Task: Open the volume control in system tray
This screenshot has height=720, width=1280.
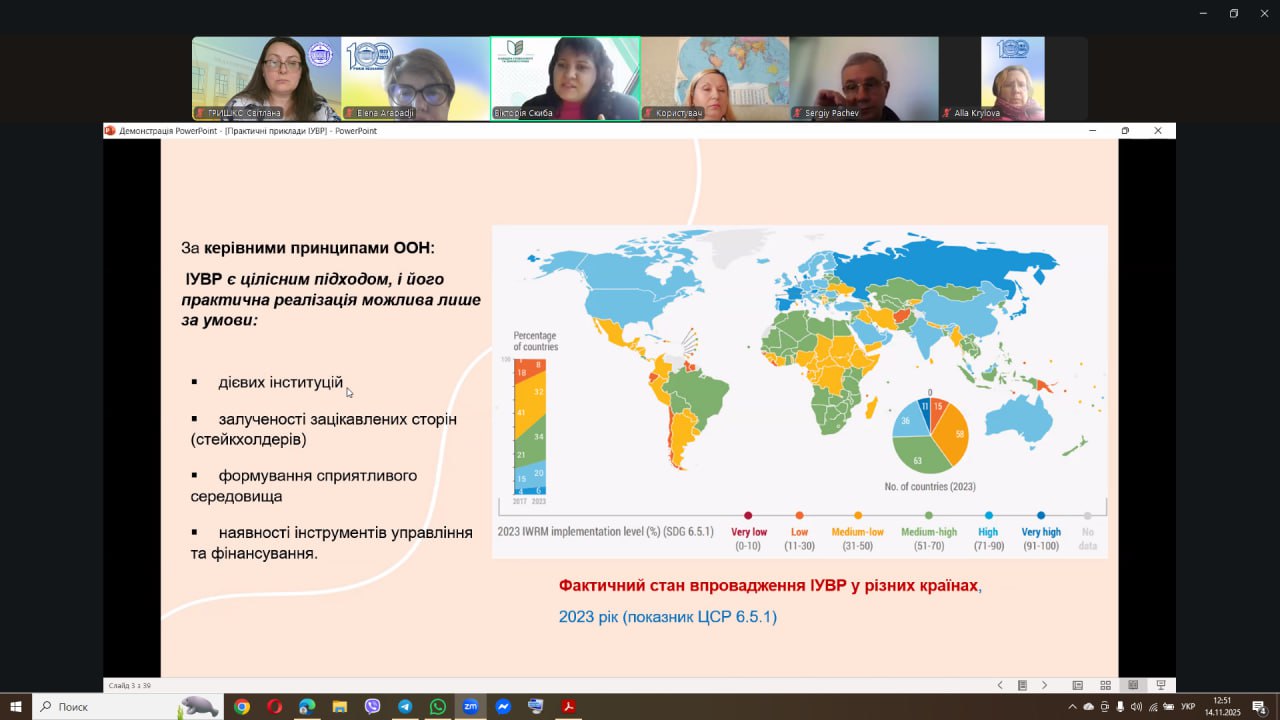Action: [x=1136, y=707]
